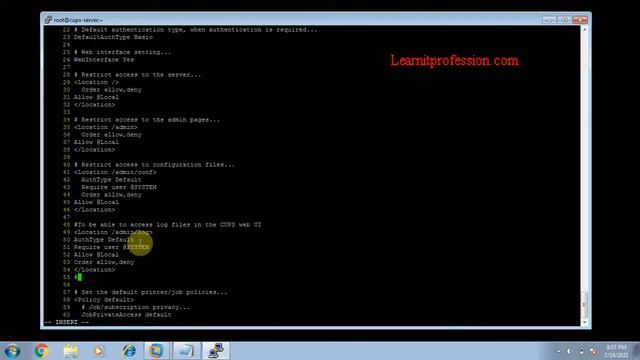The height and width of the screenshot is (360, 640).
Task: Click the '<Location /admin/conf>' line
Action: coord(115,172)
